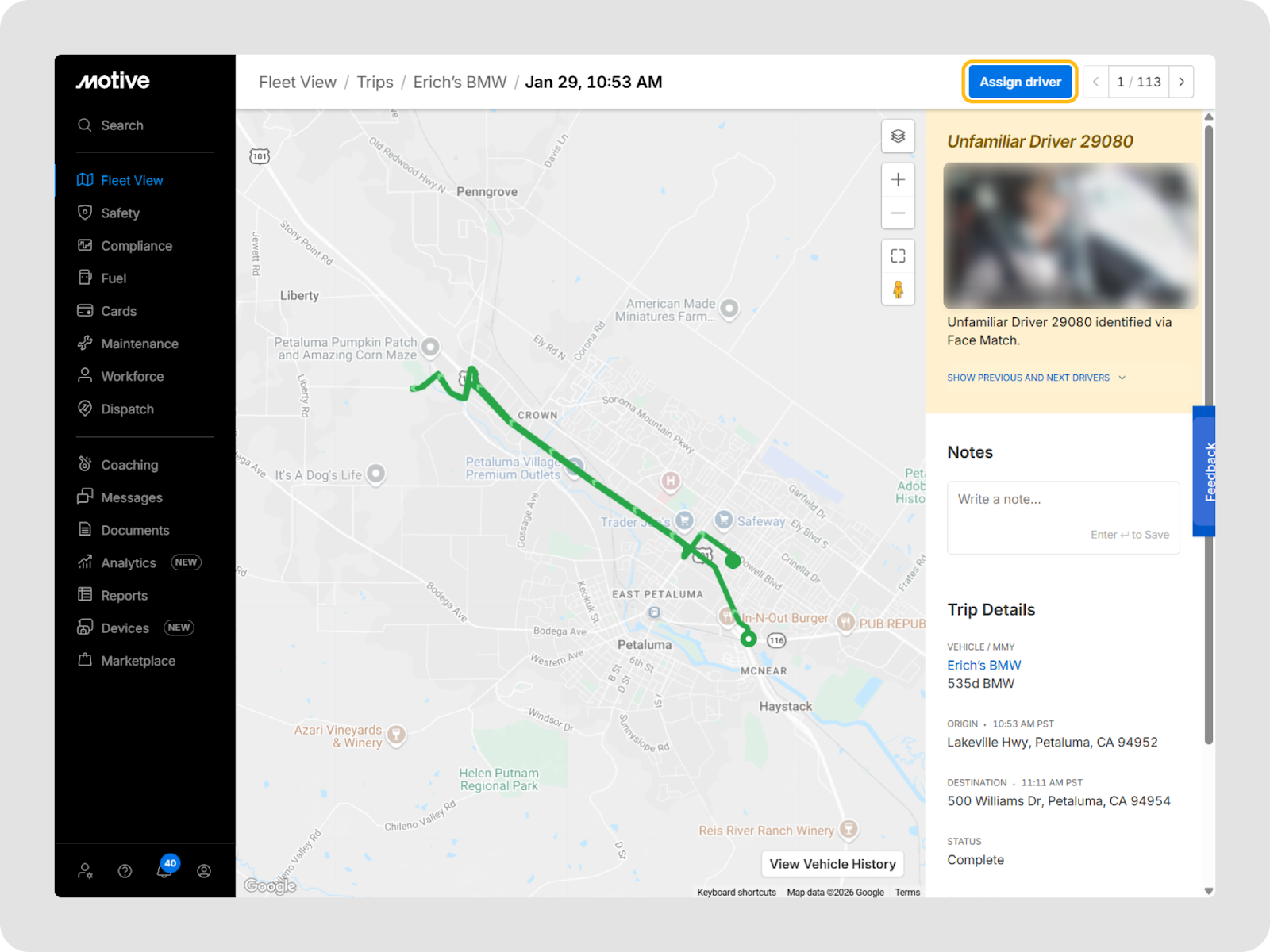Click Erich's BMW breadcrumb
This screenshot has height=952, width=1270.
460,83
